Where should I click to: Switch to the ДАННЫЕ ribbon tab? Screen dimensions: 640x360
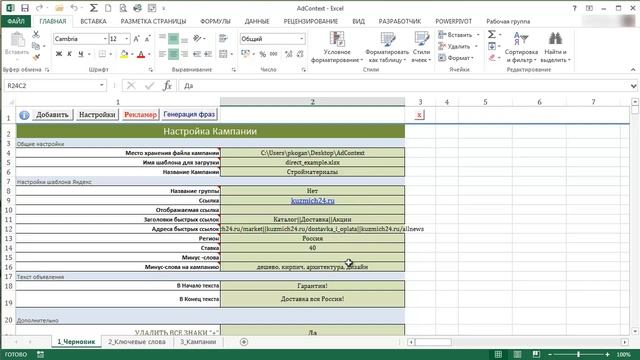257,21
